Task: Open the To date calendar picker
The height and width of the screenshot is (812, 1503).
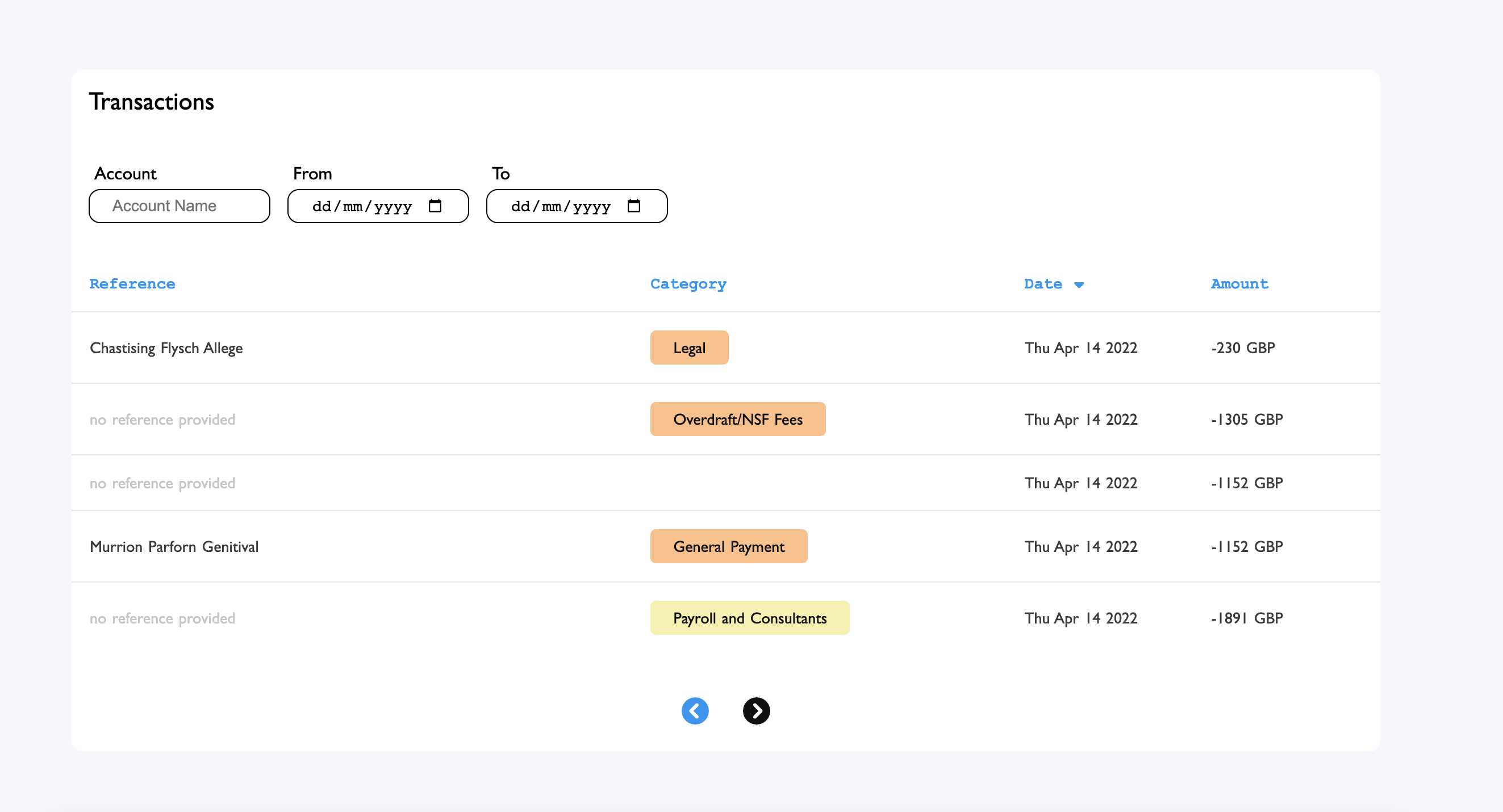Action: pos(634,206)
